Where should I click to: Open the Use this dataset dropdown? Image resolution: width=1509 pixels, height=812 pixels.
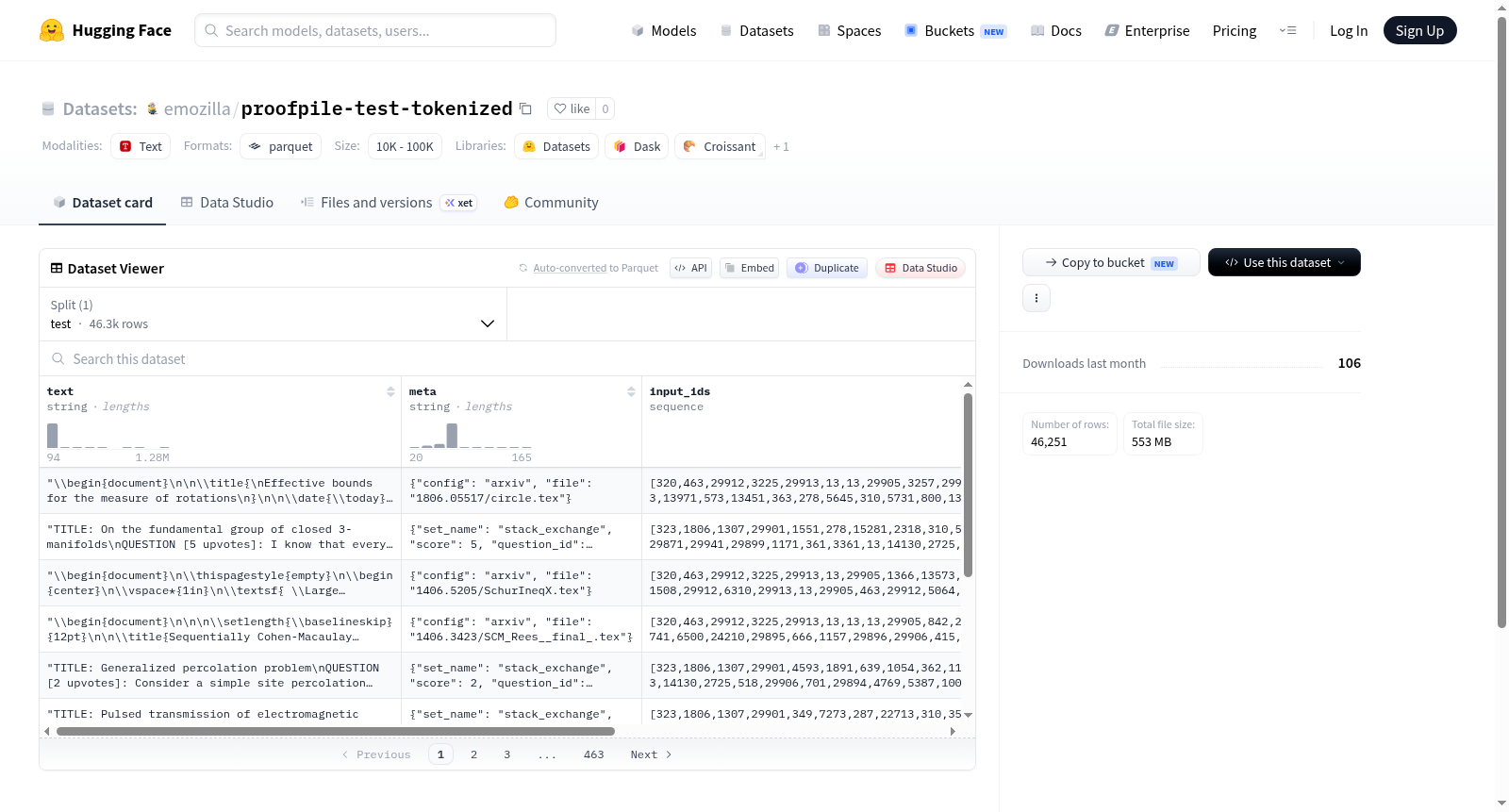pyautogui.click(x=1285, y=262)
